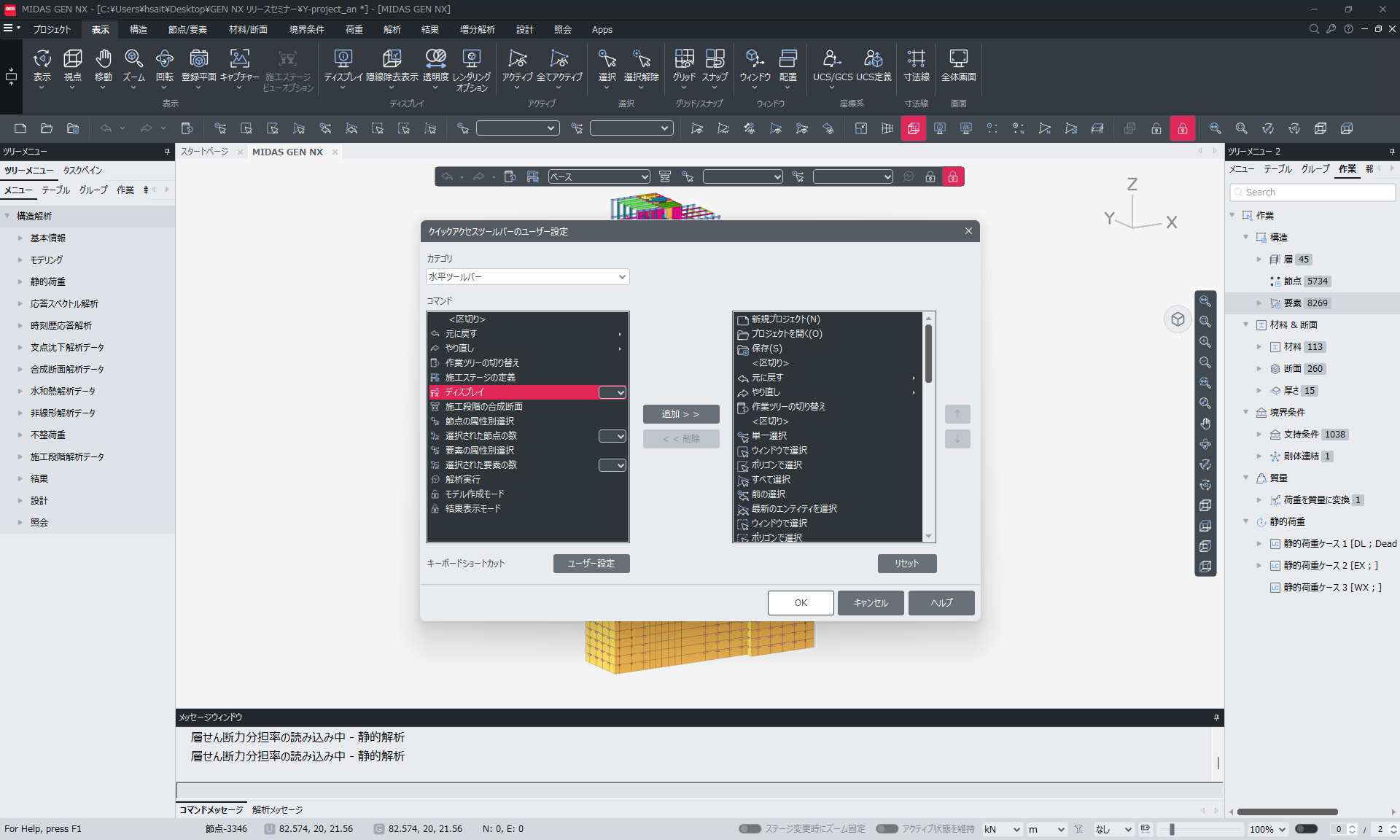Select 前の選択 in the right command list
1400x840 pixels.
coord(769,494)
